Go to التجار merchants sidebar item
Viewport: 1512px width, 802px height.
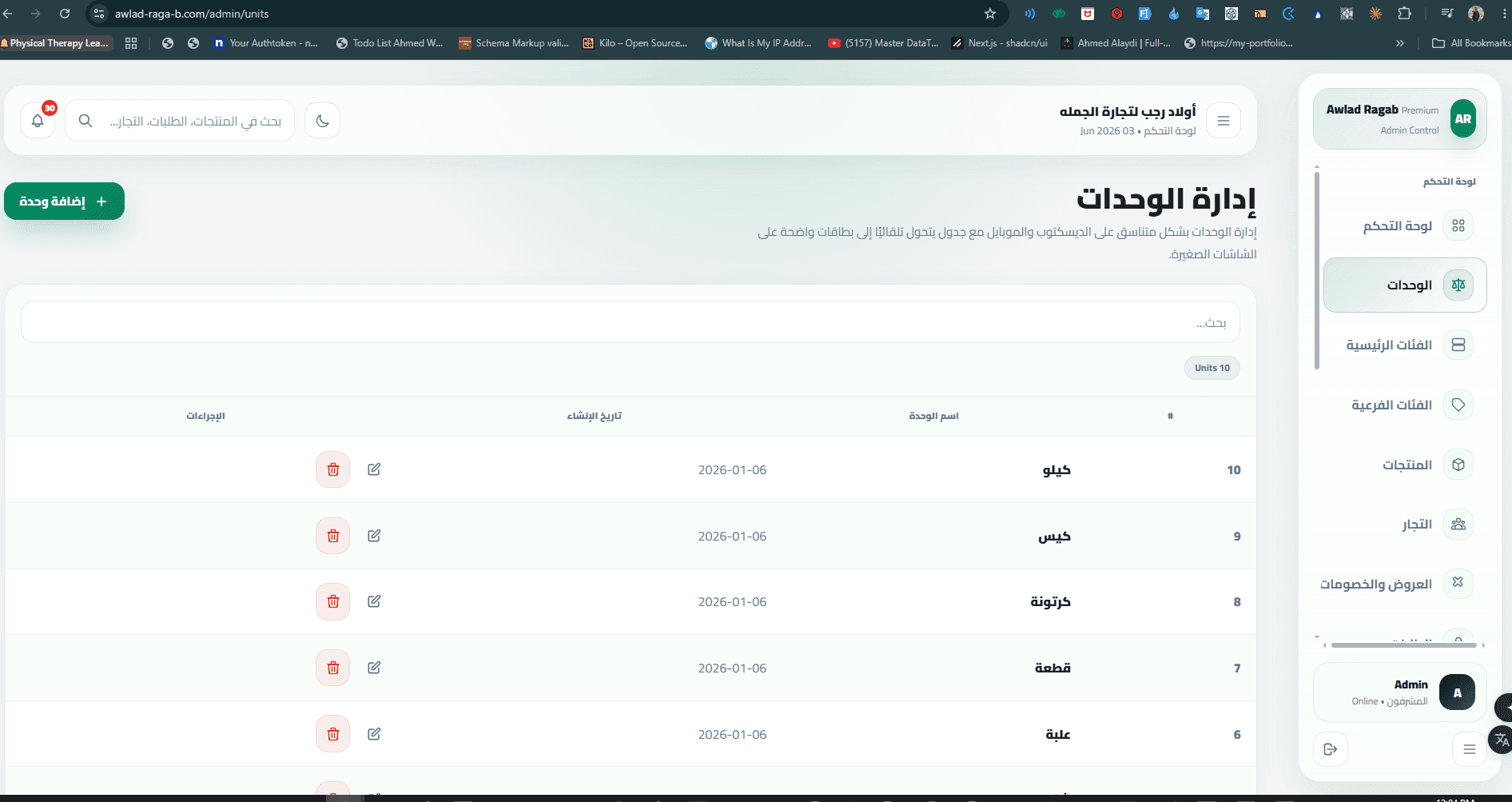coord(1405,525)
